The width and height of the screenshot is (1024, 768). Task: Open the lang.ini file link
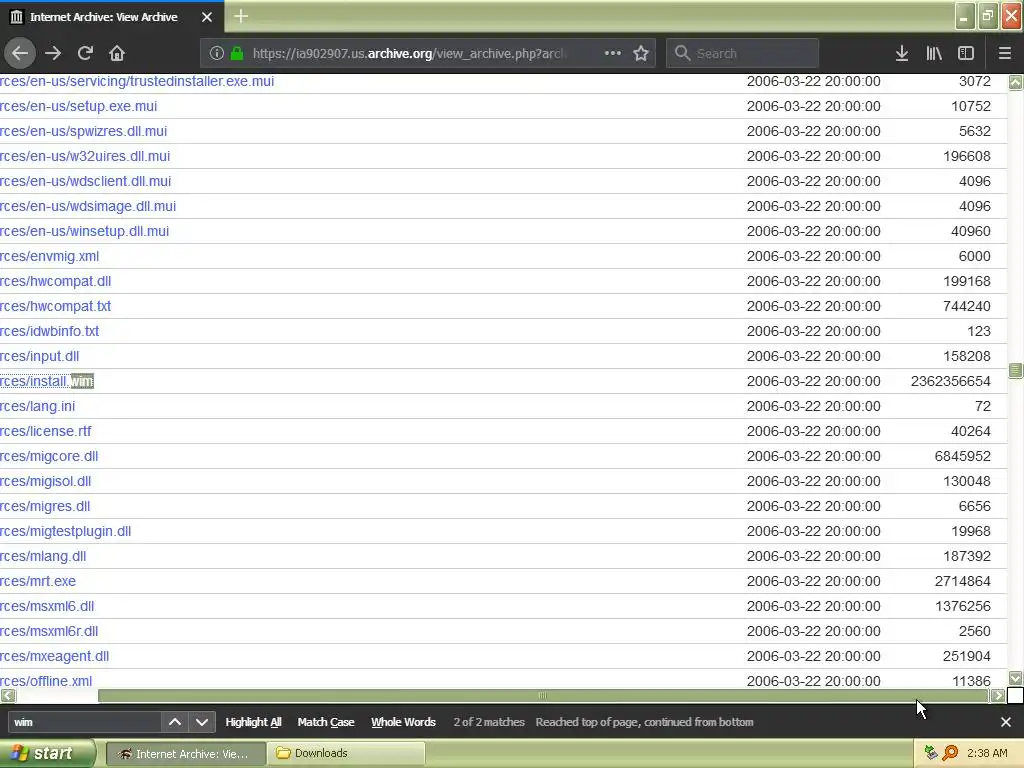[x=37, y=406]
